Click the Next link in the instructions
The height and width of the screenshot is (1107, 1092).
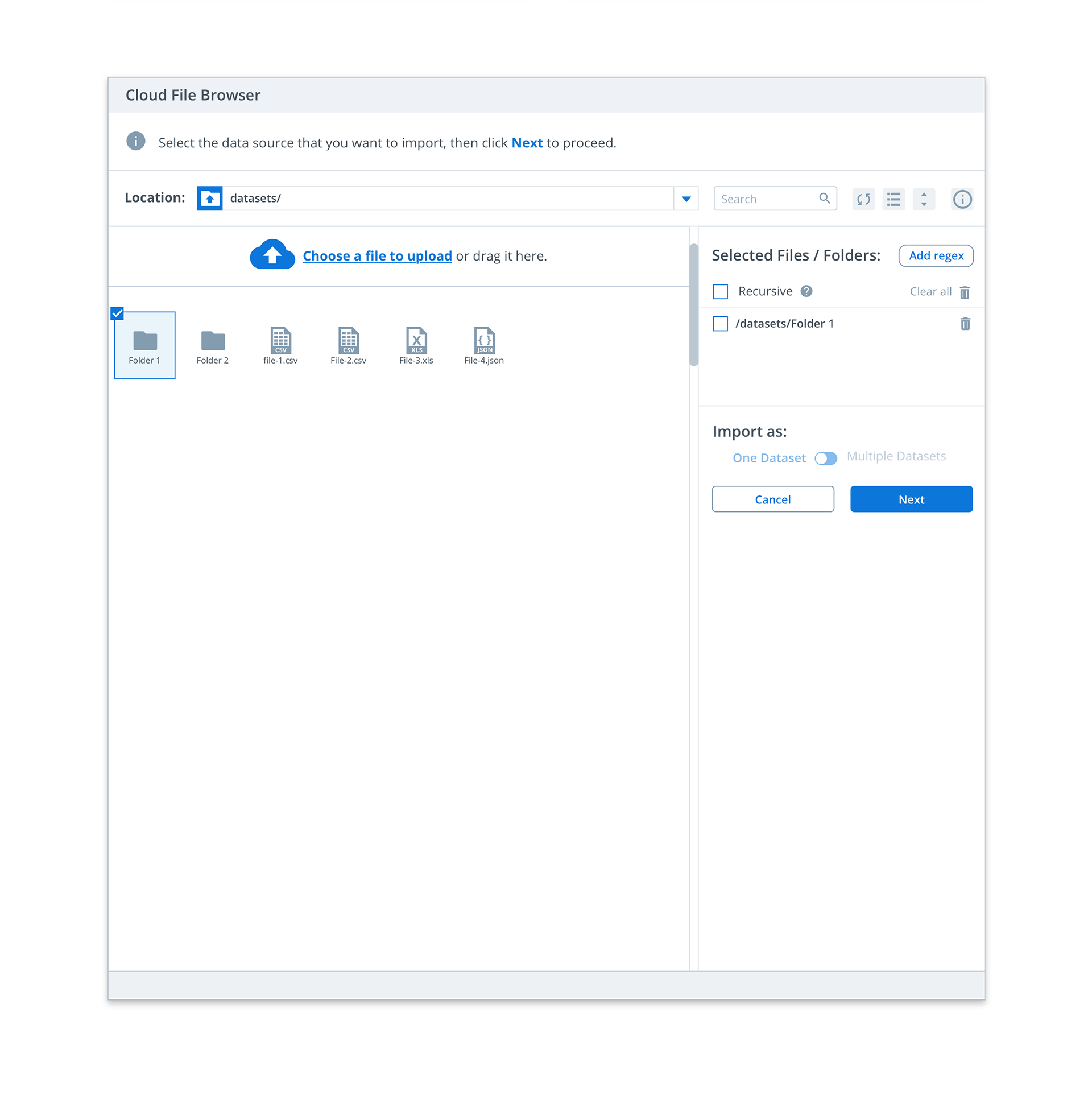pyautogui.click(x=527, y=143)
